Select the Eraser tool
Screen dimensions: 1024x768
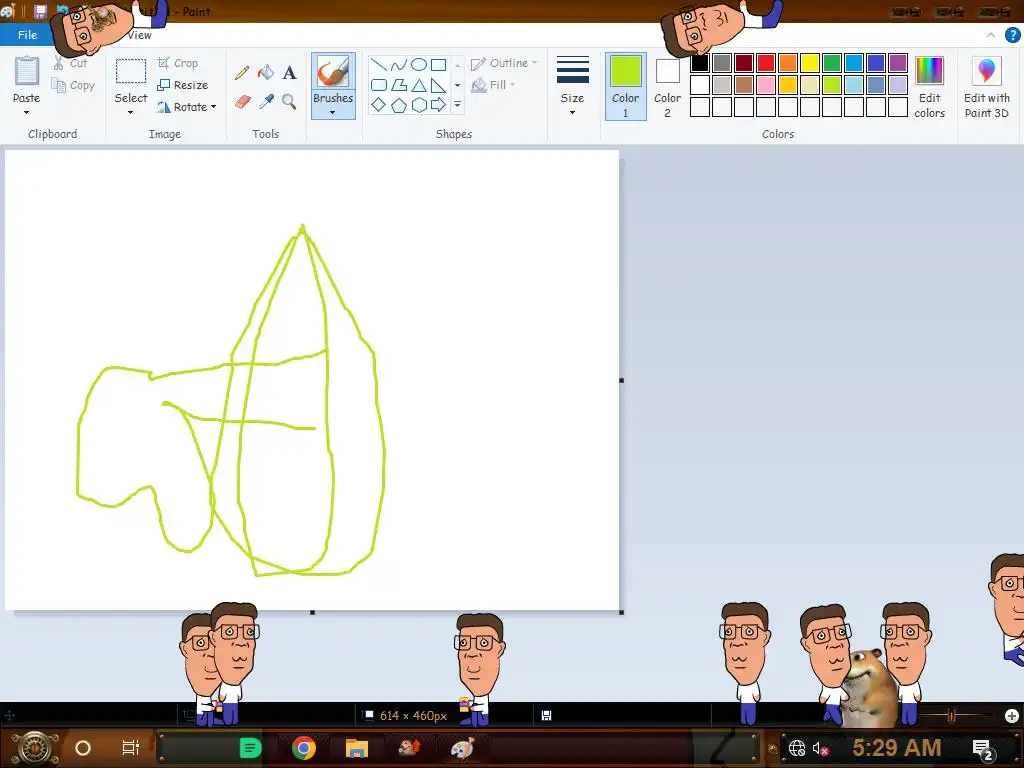point(242,102)
